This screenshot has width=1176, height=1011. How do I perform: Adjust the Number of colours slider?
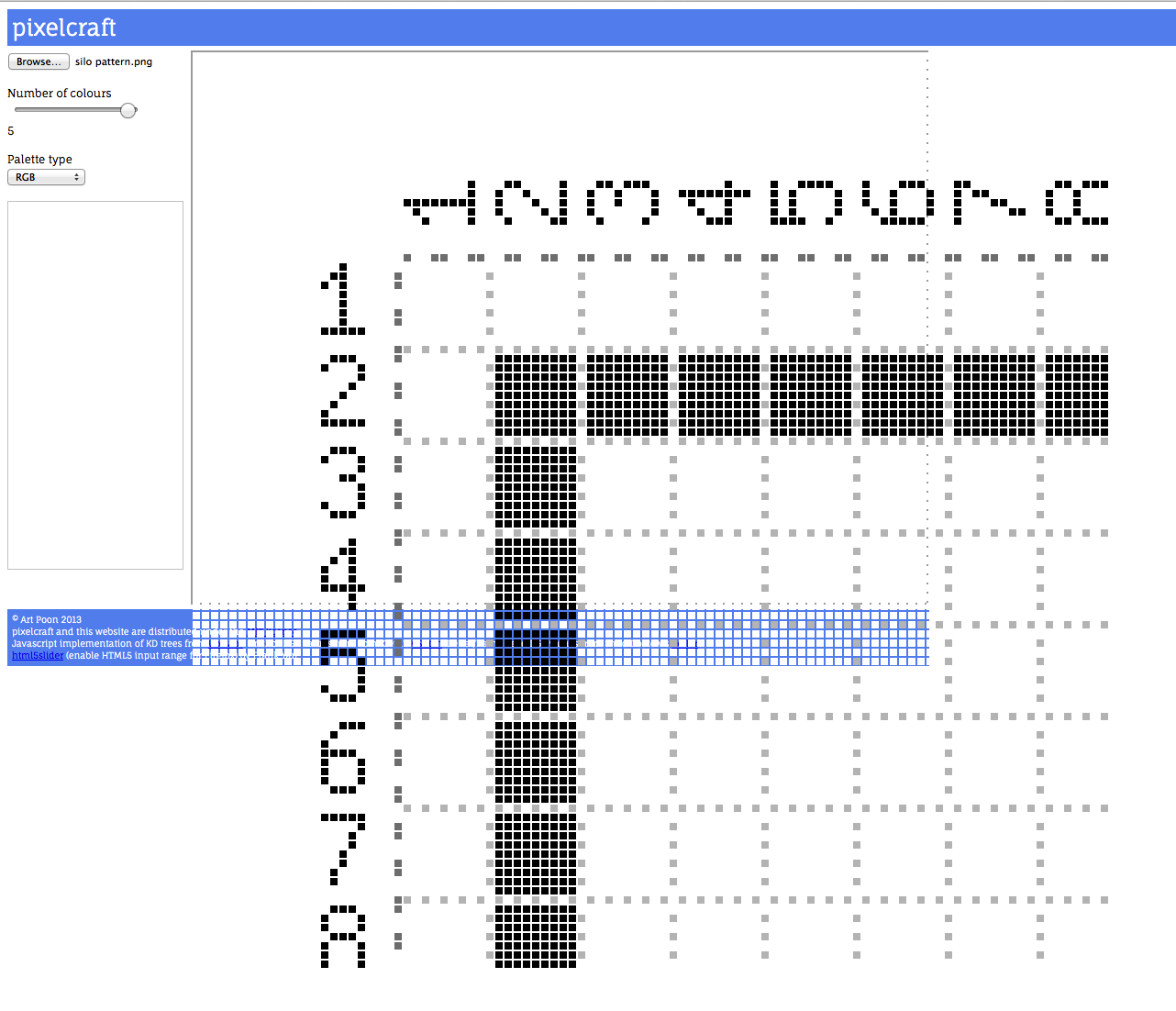click(x=76, y=110)
